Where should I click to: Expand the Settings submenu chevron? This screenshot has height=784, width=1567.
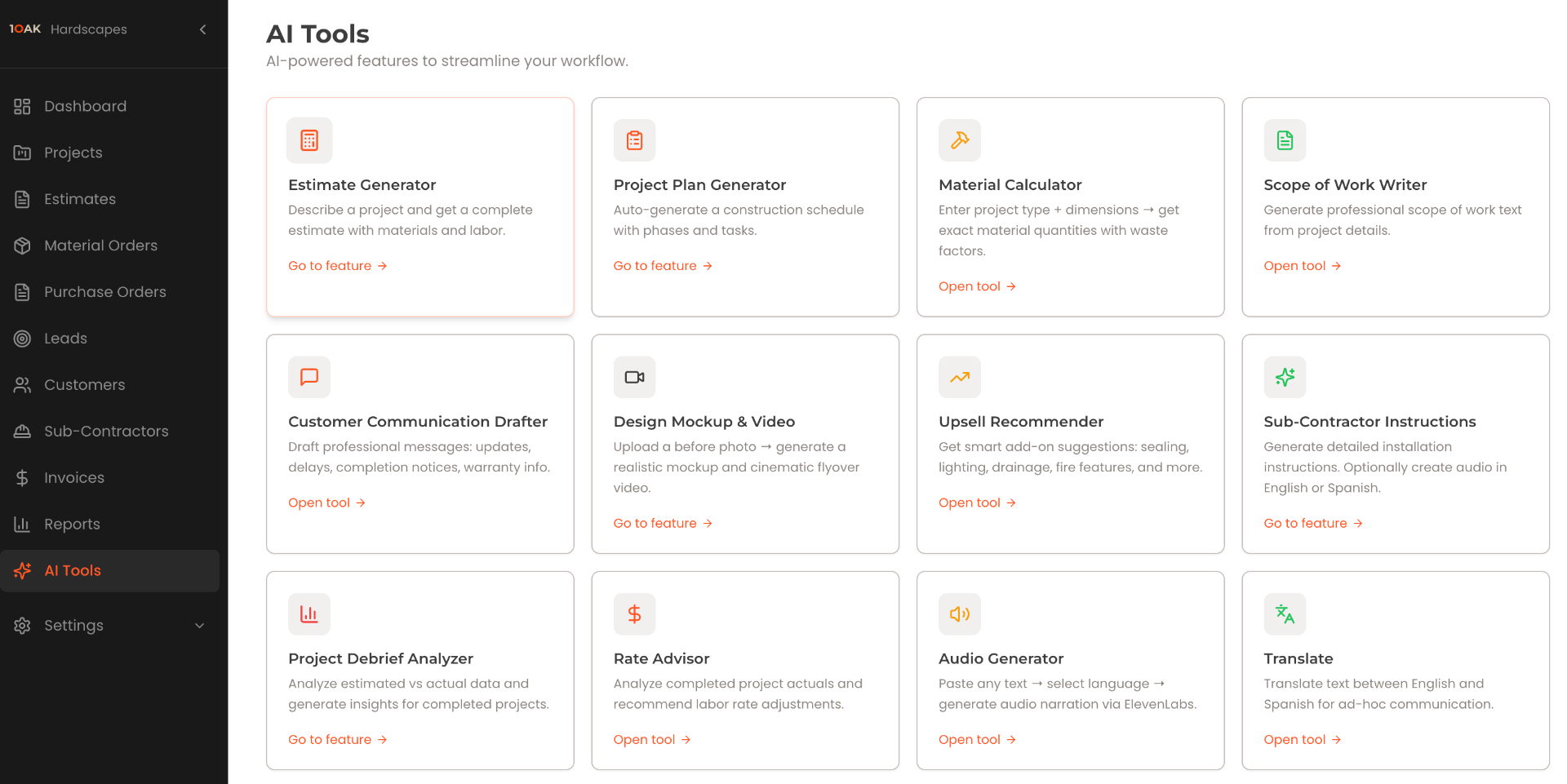coord(200,626)
